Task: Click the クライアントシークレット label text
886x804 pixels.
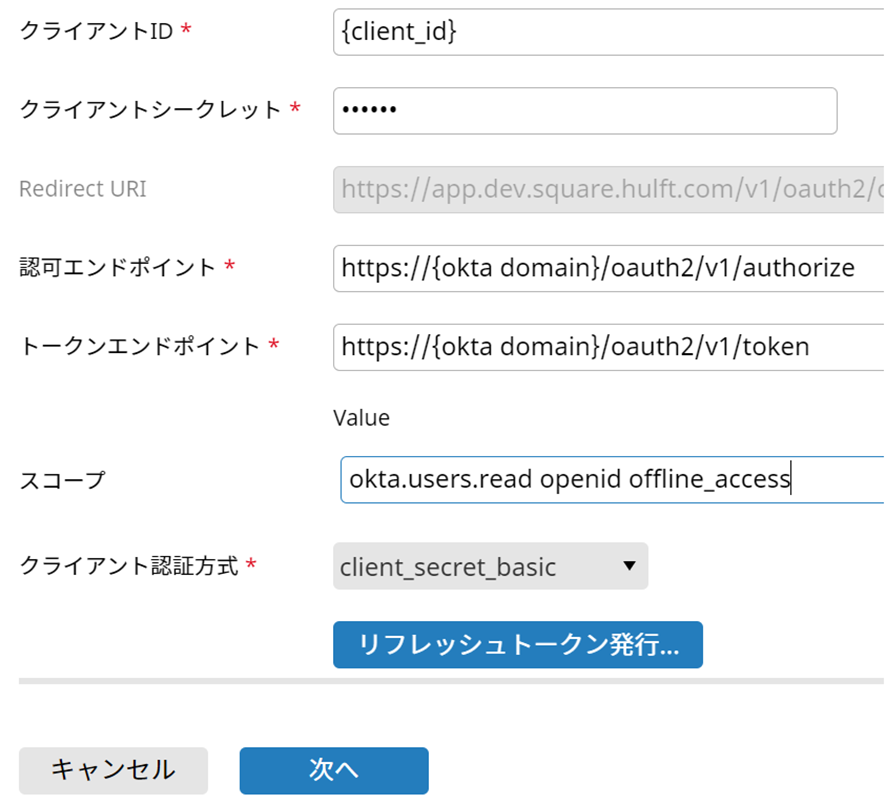Action: pyautogui.click(x=150, y=110)
